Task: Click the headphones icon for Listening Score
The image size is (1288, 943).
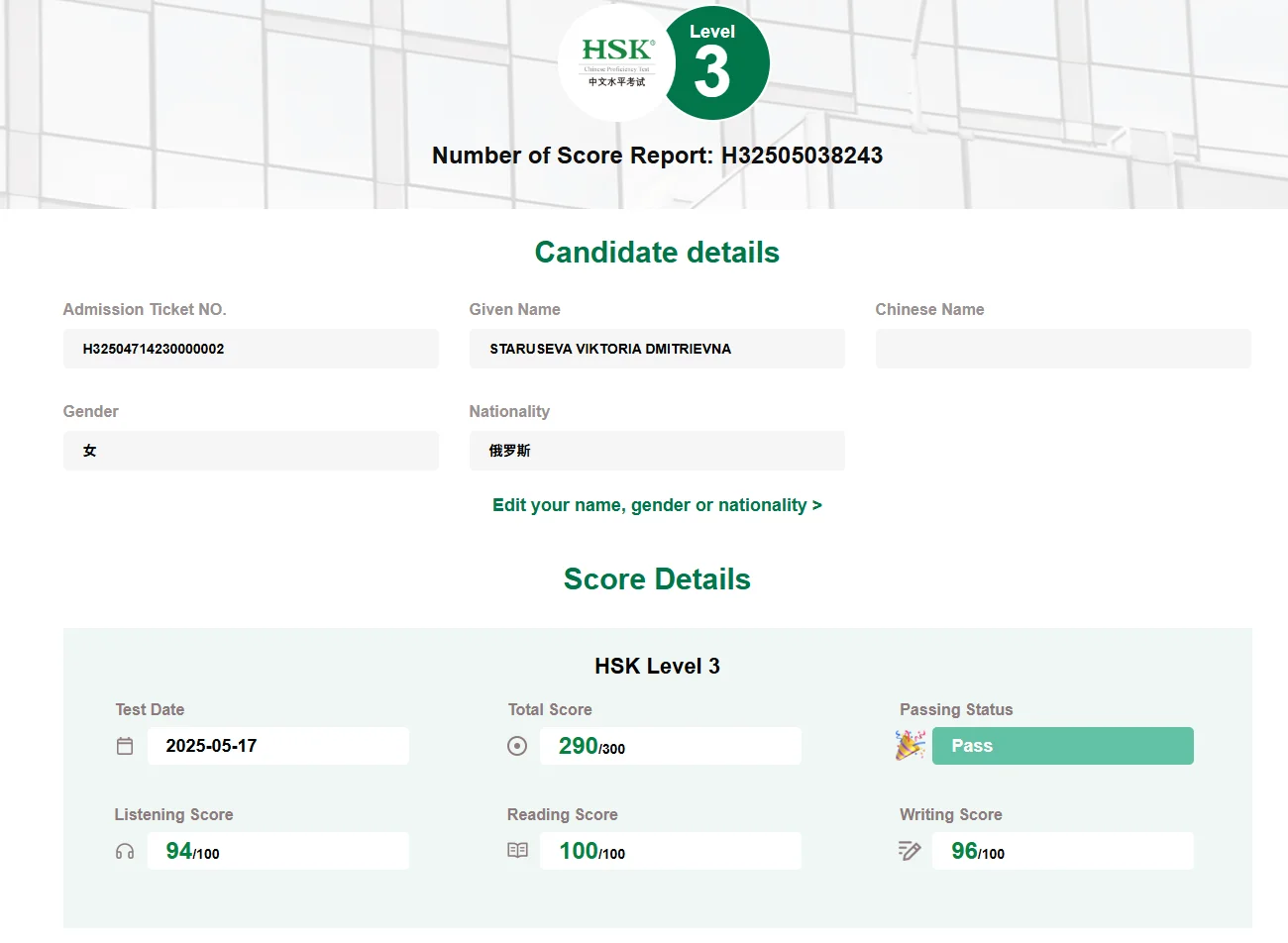Action: click(125, 851)
